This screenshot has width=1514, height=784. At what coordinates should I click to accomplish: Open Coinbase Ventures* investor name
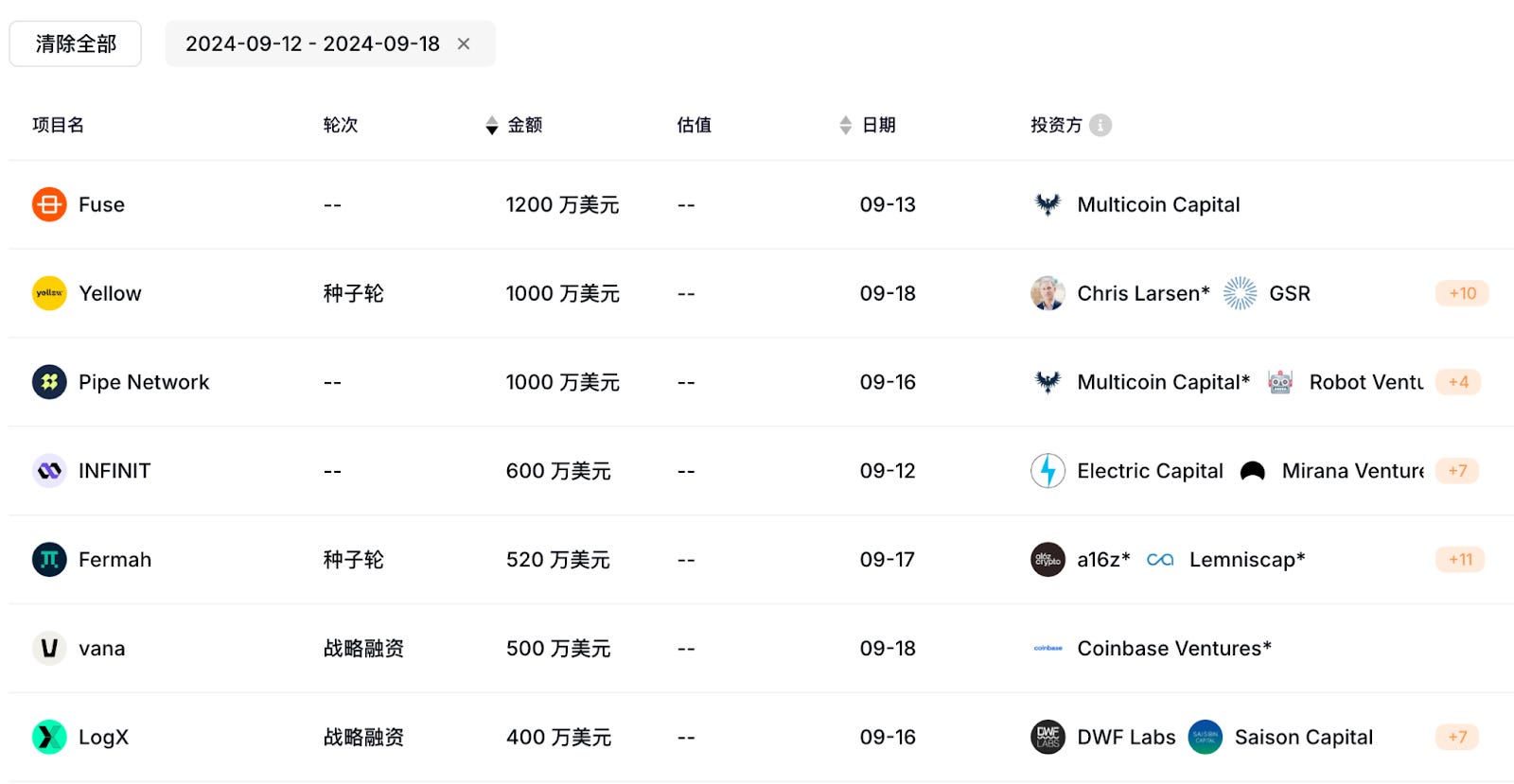point(1174,649)
